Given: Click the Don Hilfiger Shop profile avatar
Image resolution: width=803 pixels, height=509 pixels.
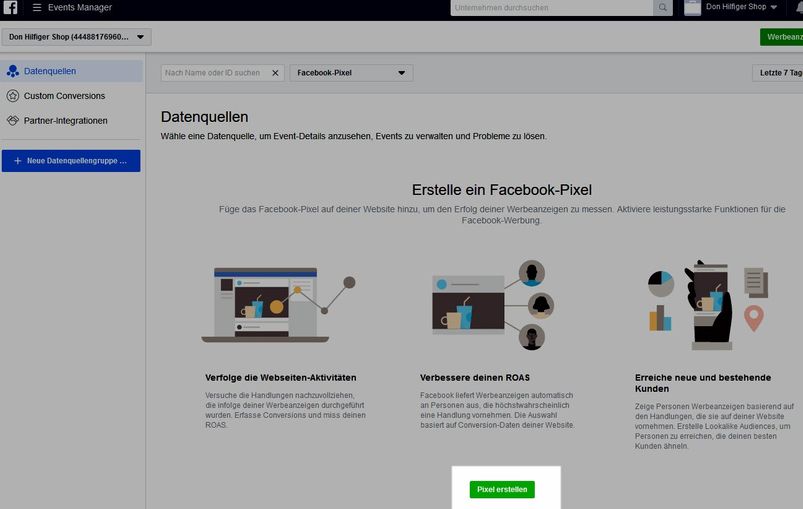Looking at the screenshot, I should (x=692, y=7).
